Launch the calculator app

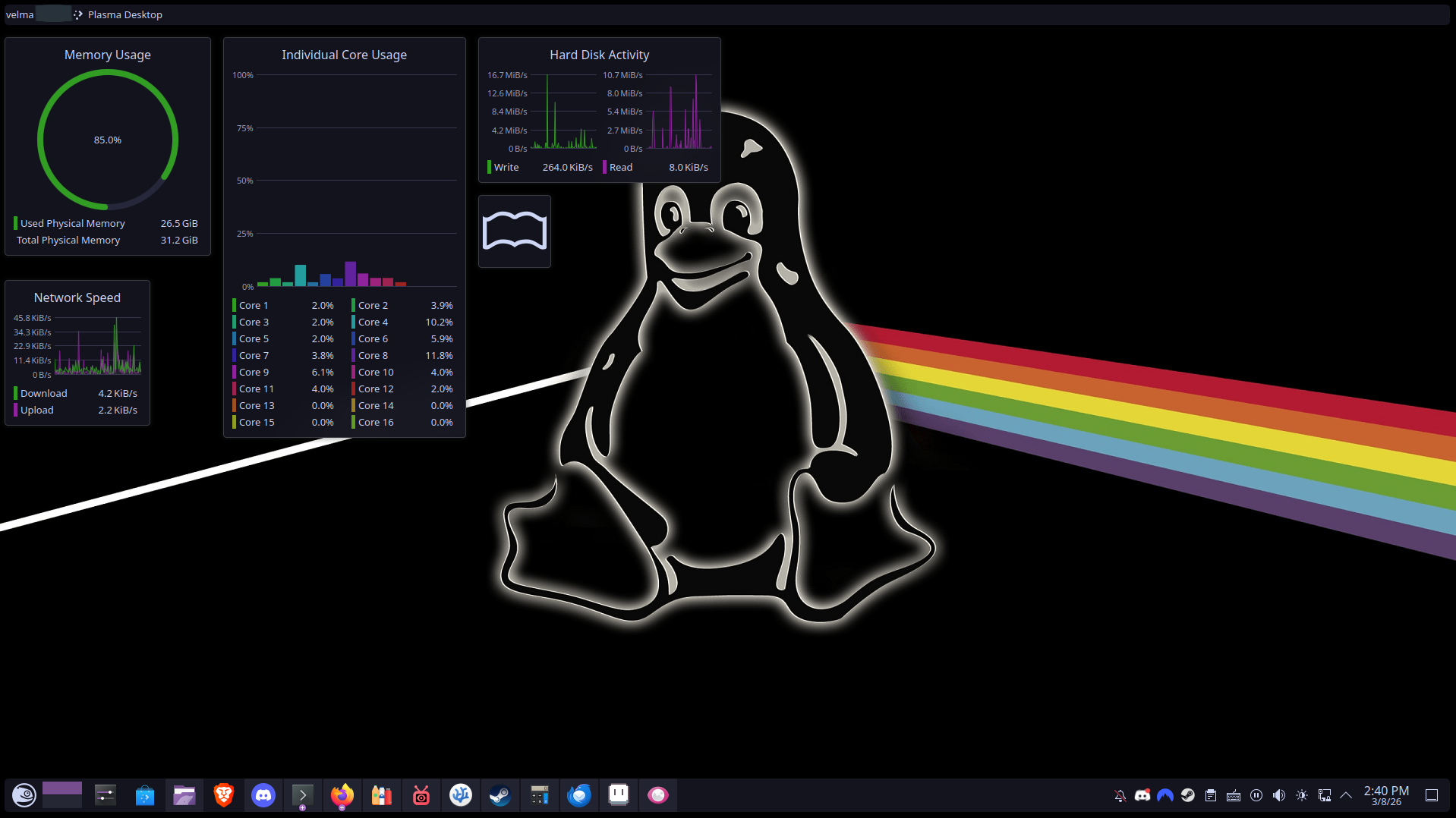click(x=540, y=795)
